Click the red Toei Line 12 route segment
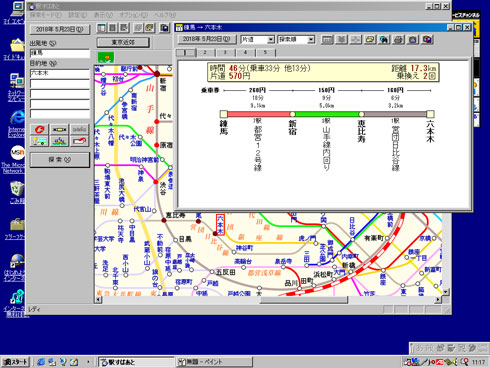The image size is (490, 368). coord(258,114)
